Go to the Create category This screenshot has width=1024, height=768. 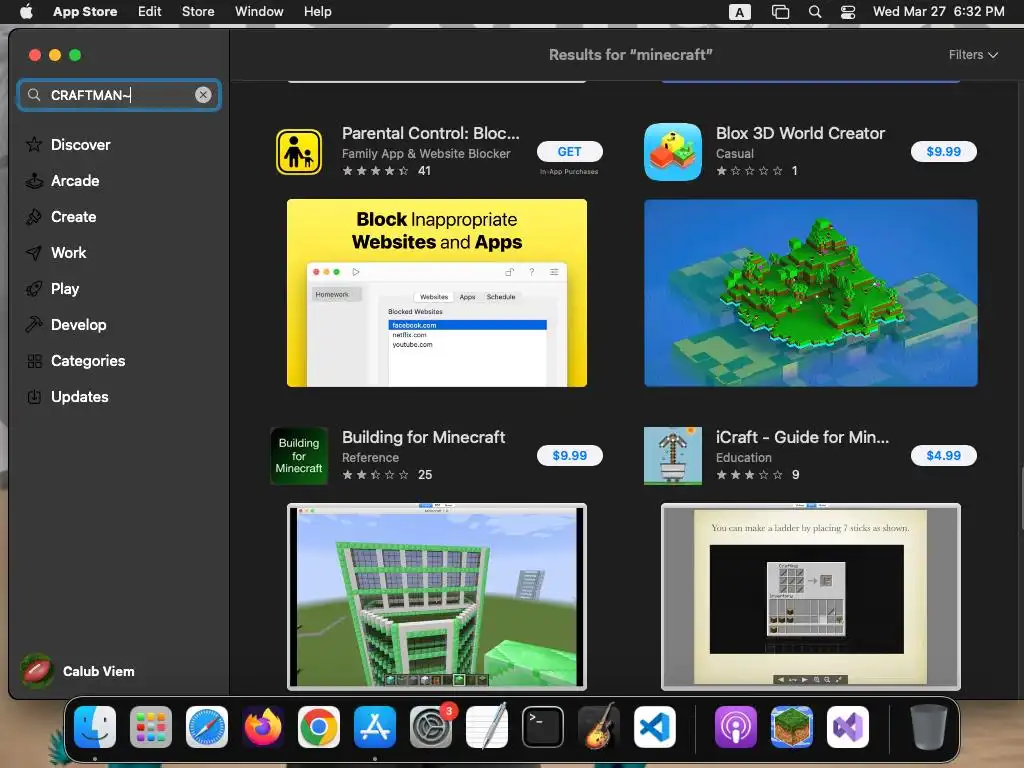click(x=61, y=217)
